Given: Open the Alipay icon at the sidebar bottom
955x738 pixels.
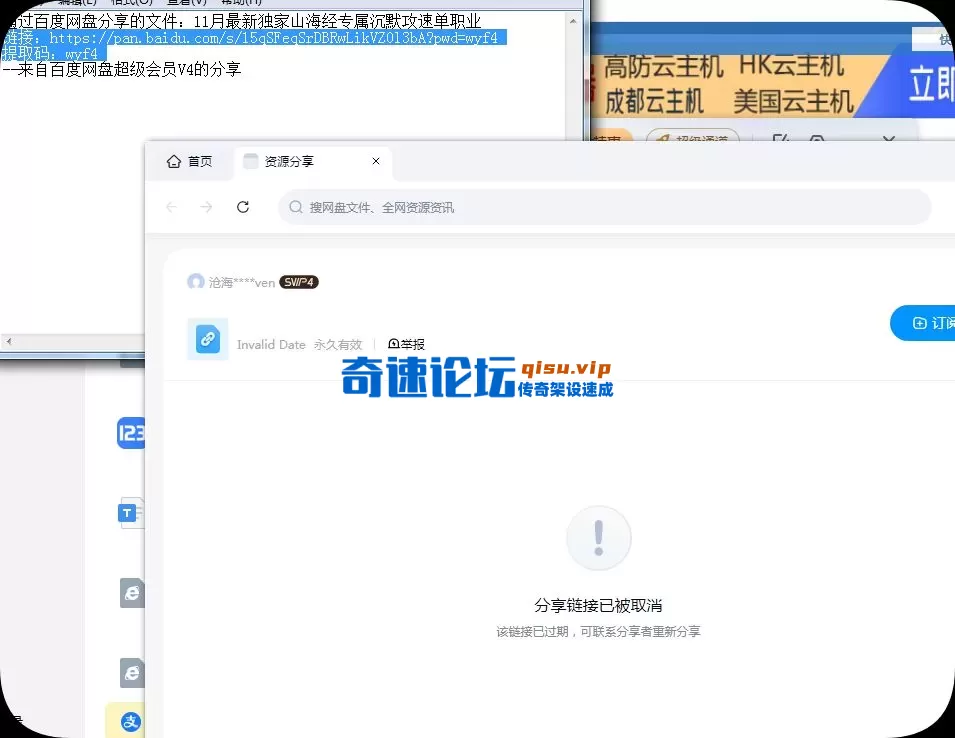Looking at the screenshot, I should [x=131, y=720].
